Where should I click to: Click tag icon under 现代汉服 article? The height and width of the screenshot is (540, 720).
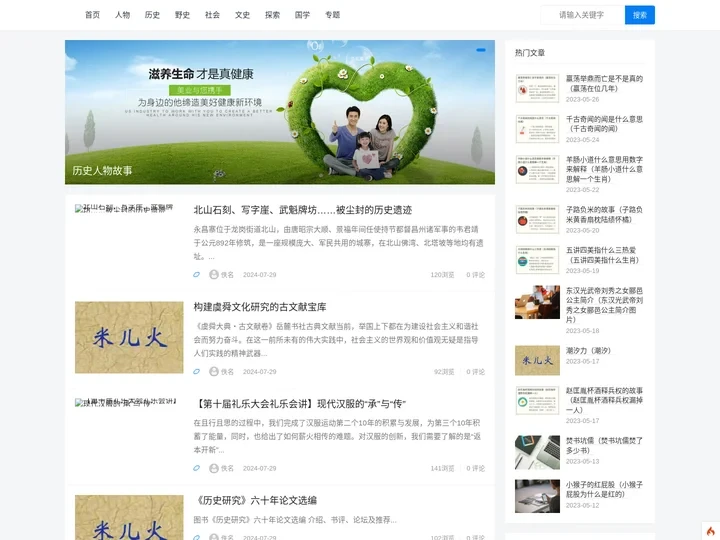pos(197,468)
